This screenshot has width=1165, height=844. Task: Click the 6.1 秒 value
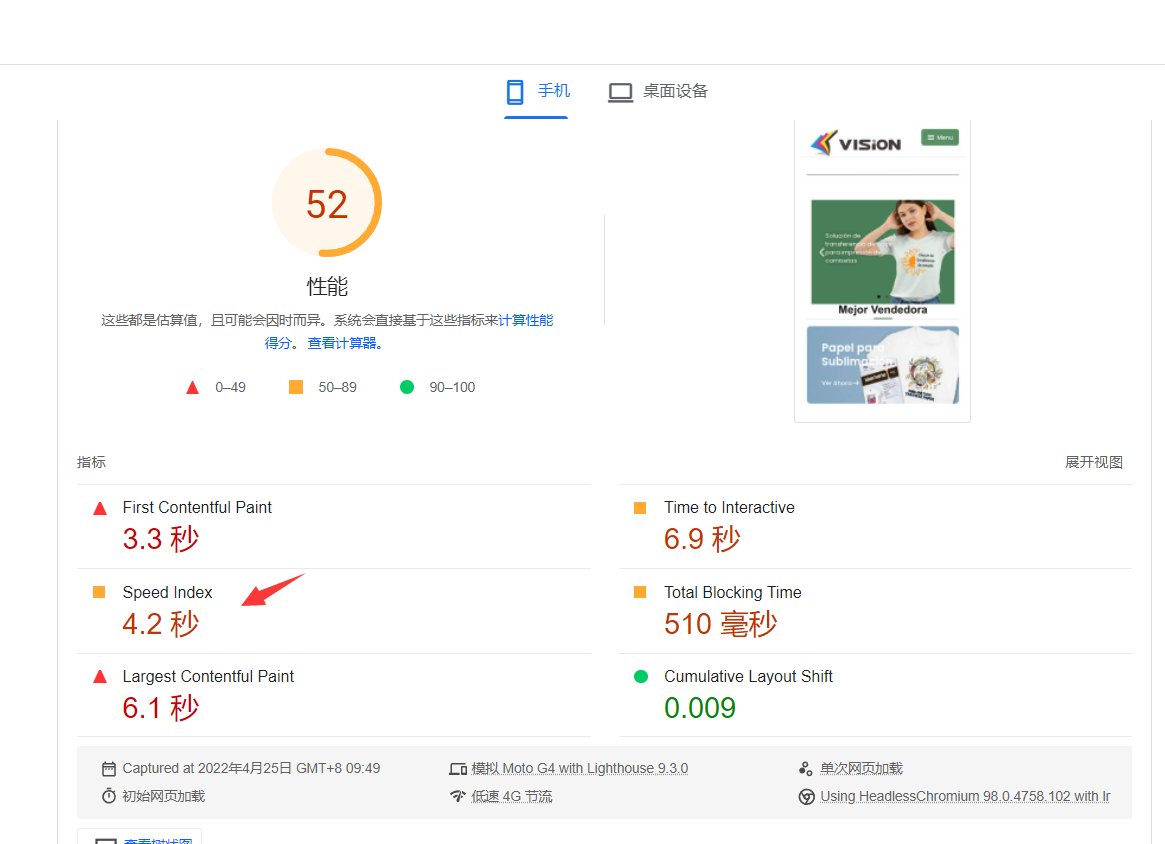pos(161,707)
